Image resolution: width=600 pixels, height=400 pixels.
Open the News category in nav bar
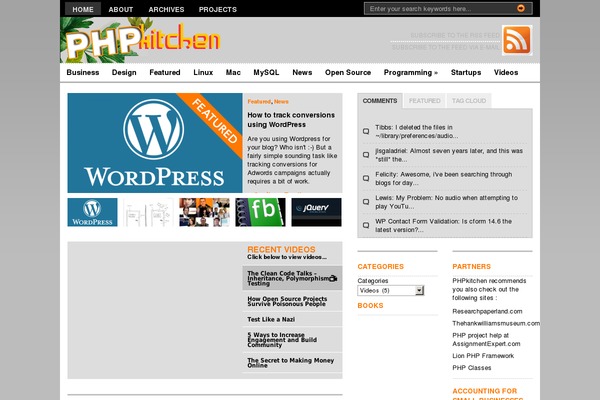302,72
